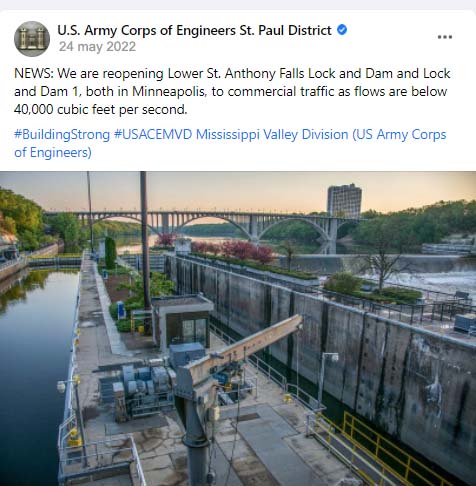Open the U.S. Army Corps of Engineers St. Paul District page
This screenshot has height=486, width=476.
click(194, 30)
